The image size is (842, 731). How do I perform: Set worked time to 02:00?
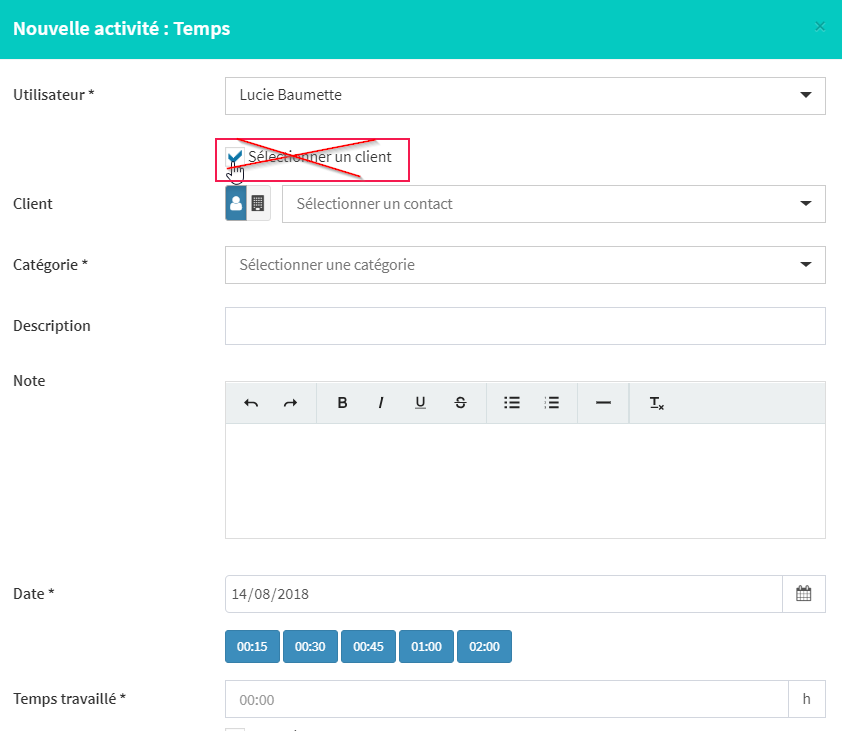(x=484, y=647)
